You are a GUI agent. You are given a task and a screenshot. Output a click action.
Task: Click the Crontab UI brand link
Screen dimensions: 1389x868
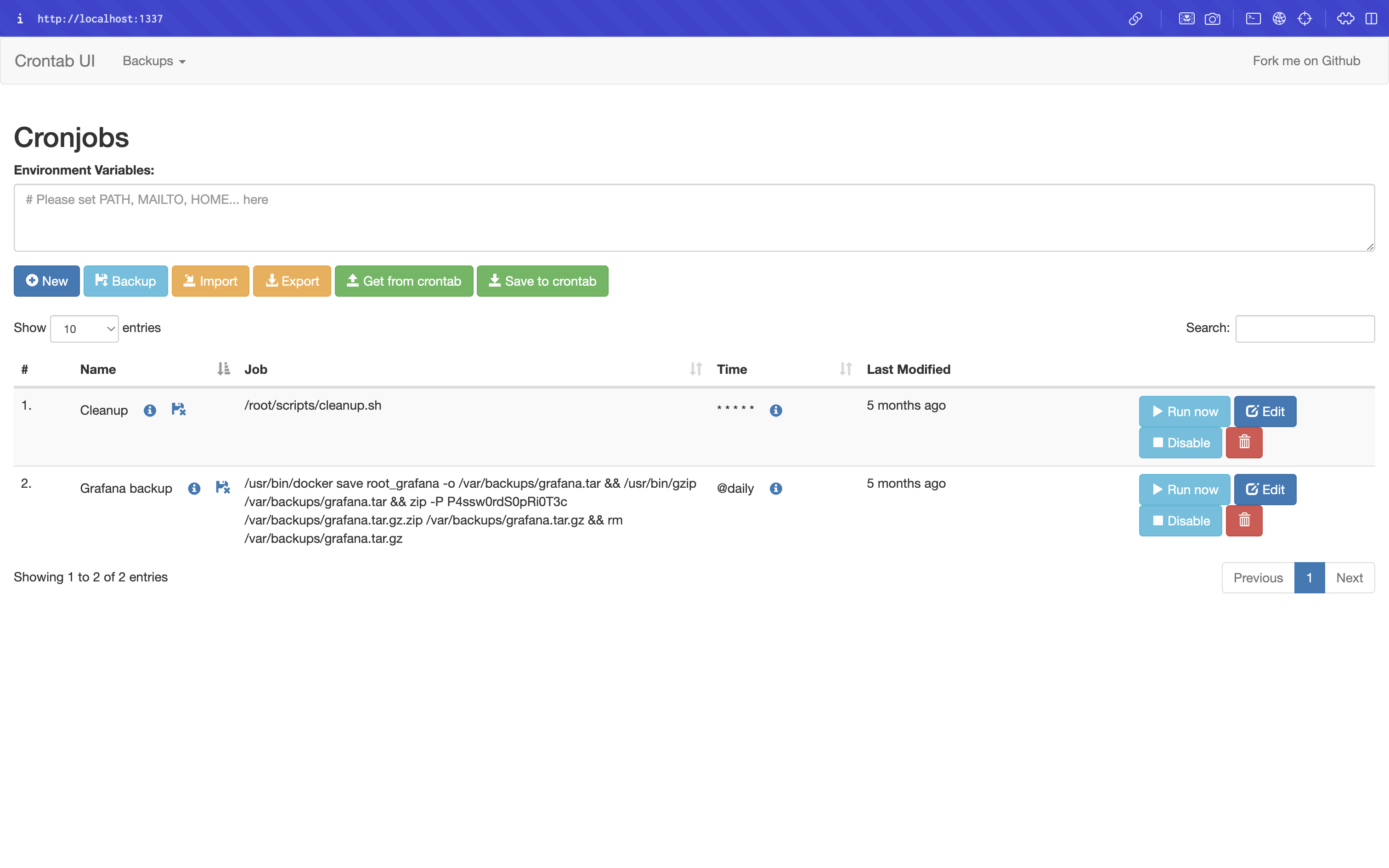(x=55, y=61)
